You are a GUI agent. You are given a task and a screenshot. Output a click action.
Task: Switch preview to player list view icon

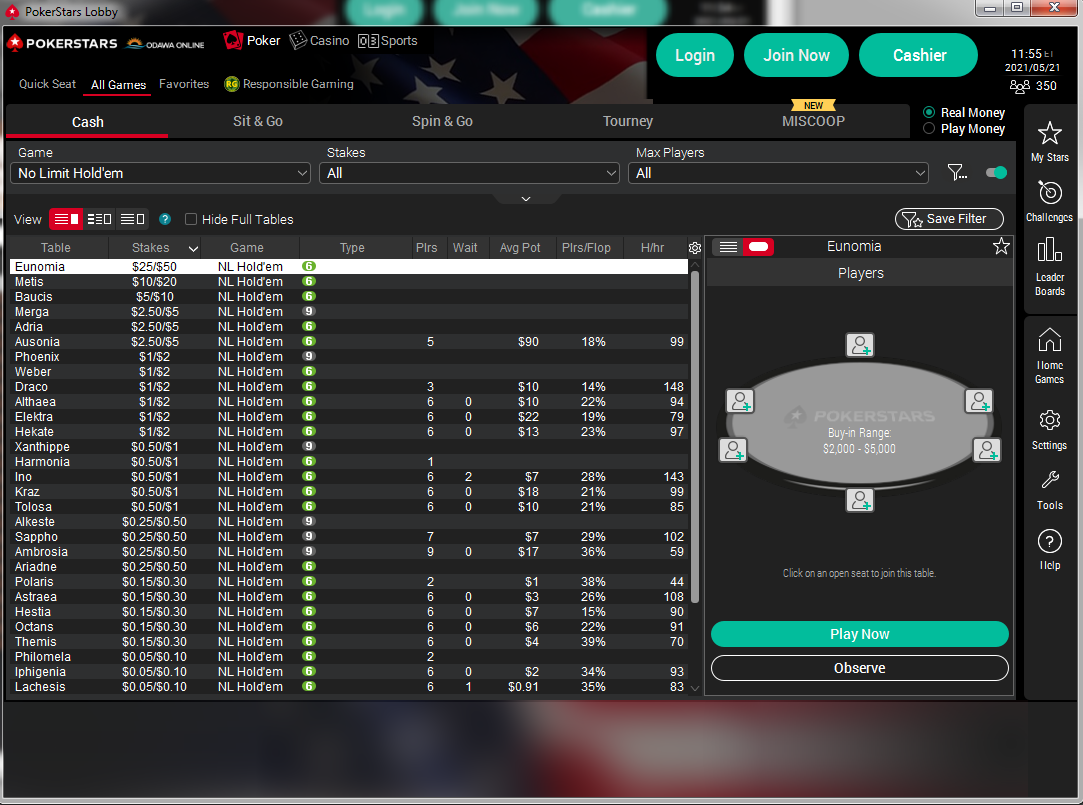(x=728, y=246)
